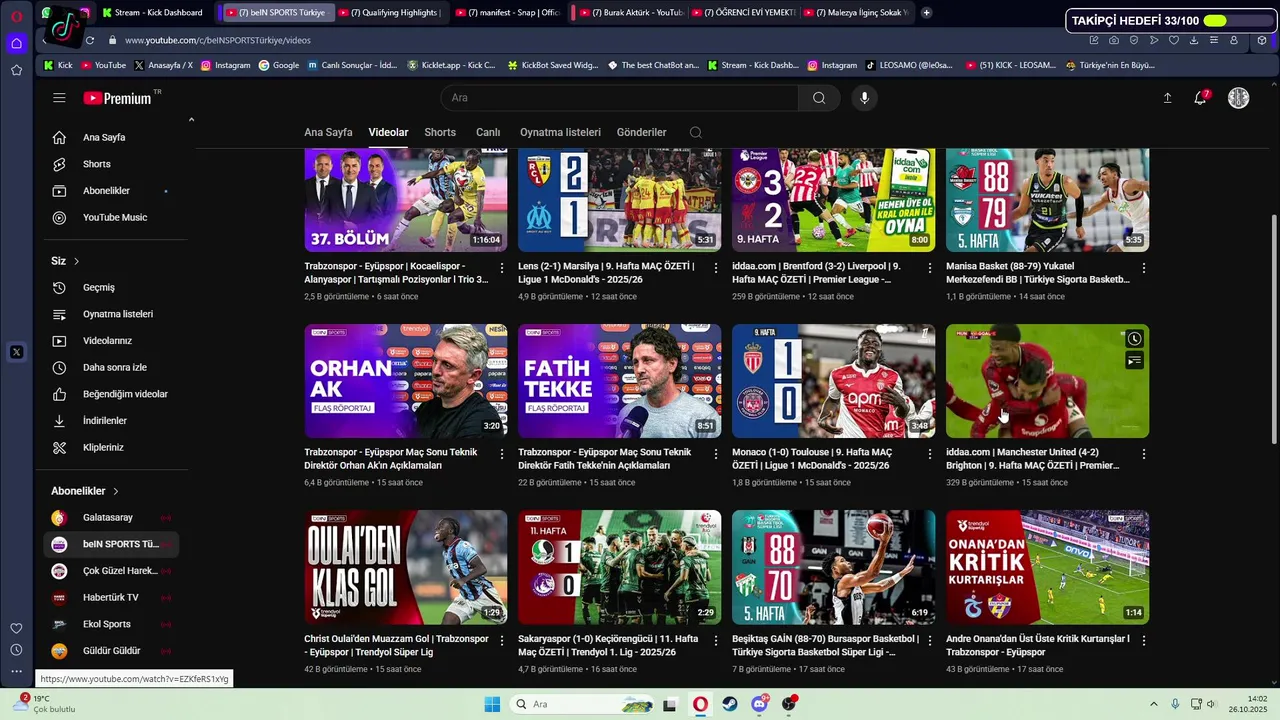Open the upload/create icon in the header
Screen dimensions: 1280x720
[1167, 98]
